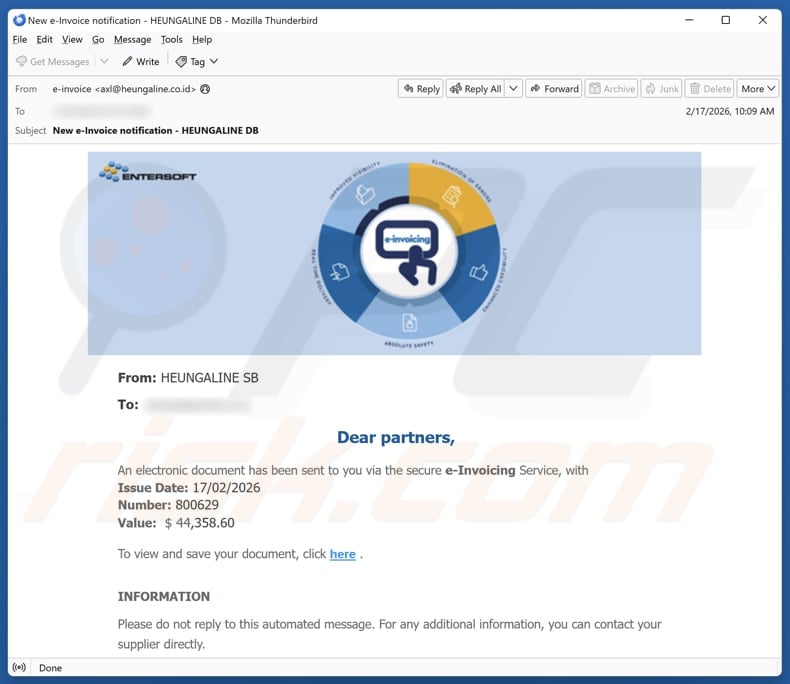Image resolution: width=790 pixels, height=684 pixels.
Task: Click the Reply button
Action: click(x=421, y=89)
